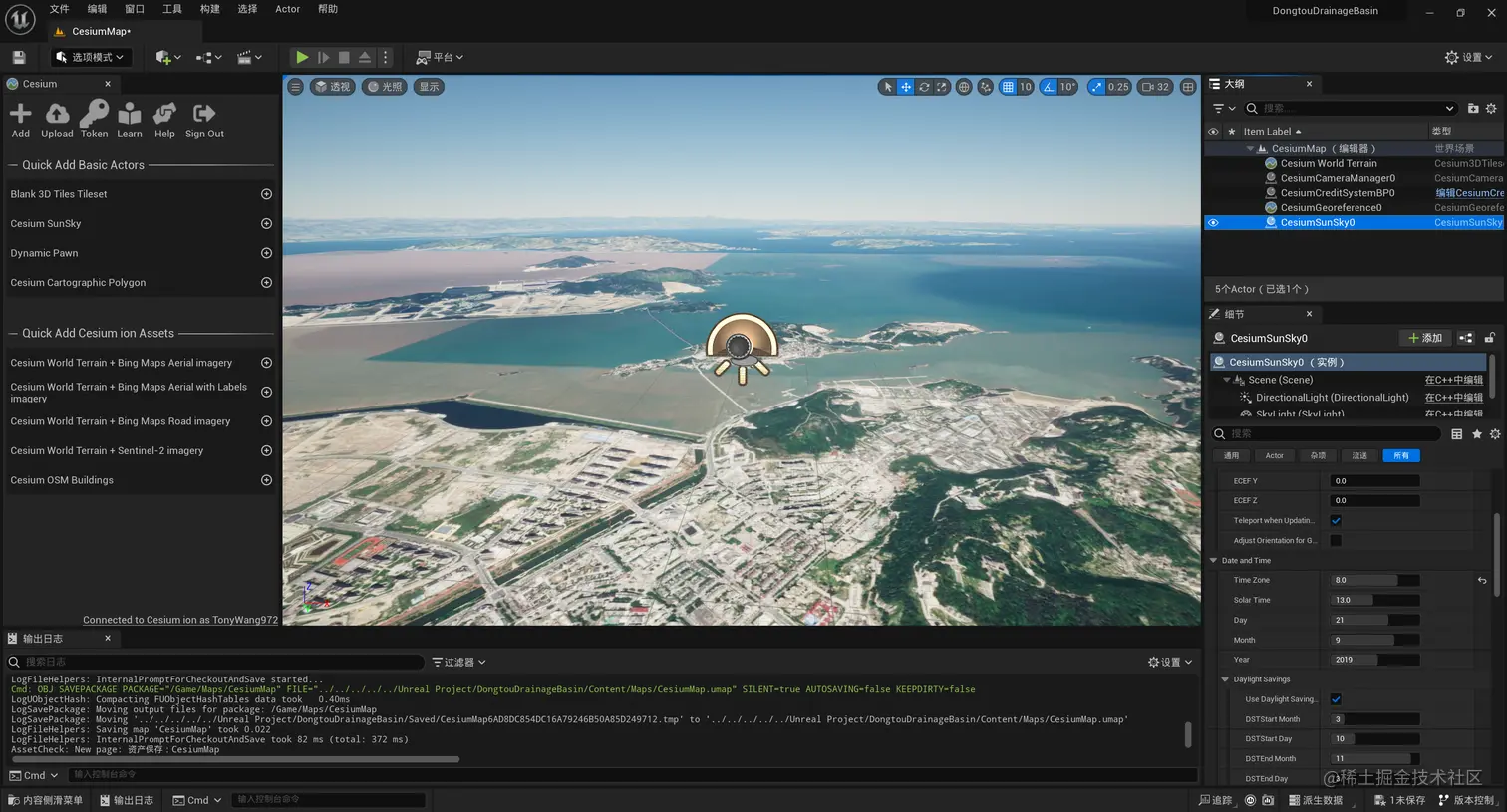The height and width of the screenshot is (812, 1507).
Task: Select the Cesium SunSky quick add icon
Action: 267,223
